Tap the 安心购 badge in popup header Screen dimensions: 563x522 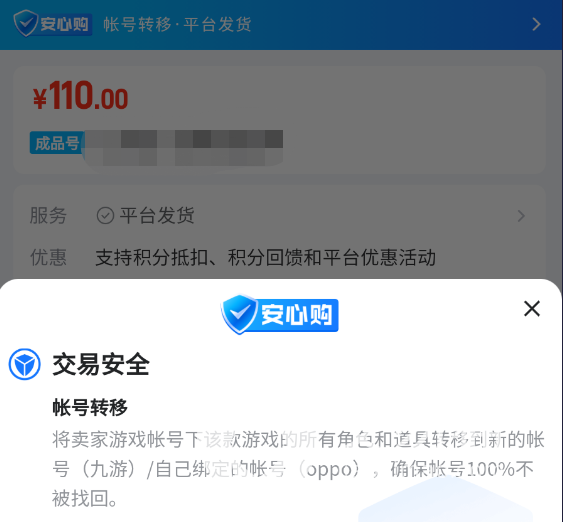[280, 315]
